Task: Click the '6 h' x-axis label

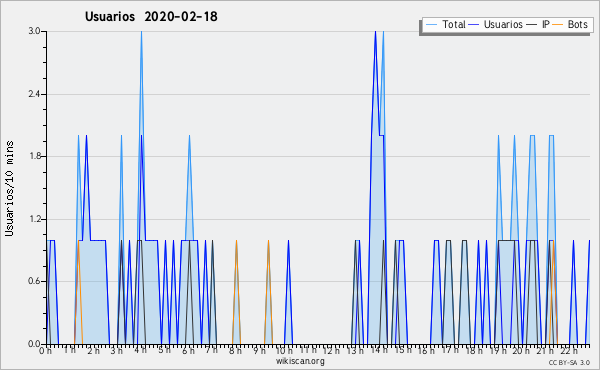Action: (x=188, y=350)
